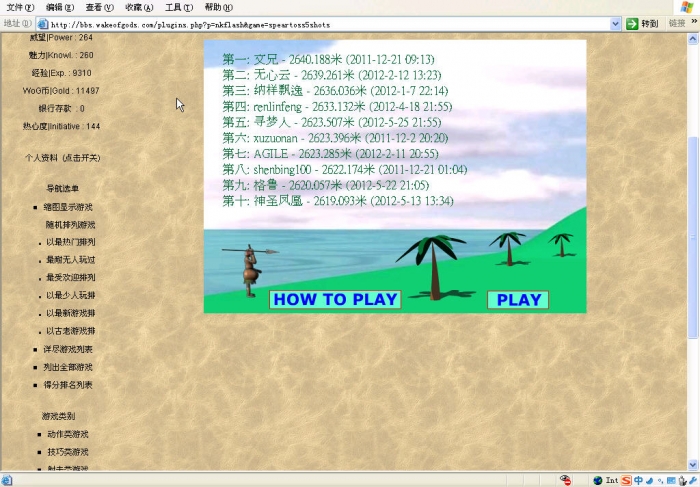Click 热心度|Initiative : 144 text
This screenshot has height=487, width=700.
tap(62, 126)
